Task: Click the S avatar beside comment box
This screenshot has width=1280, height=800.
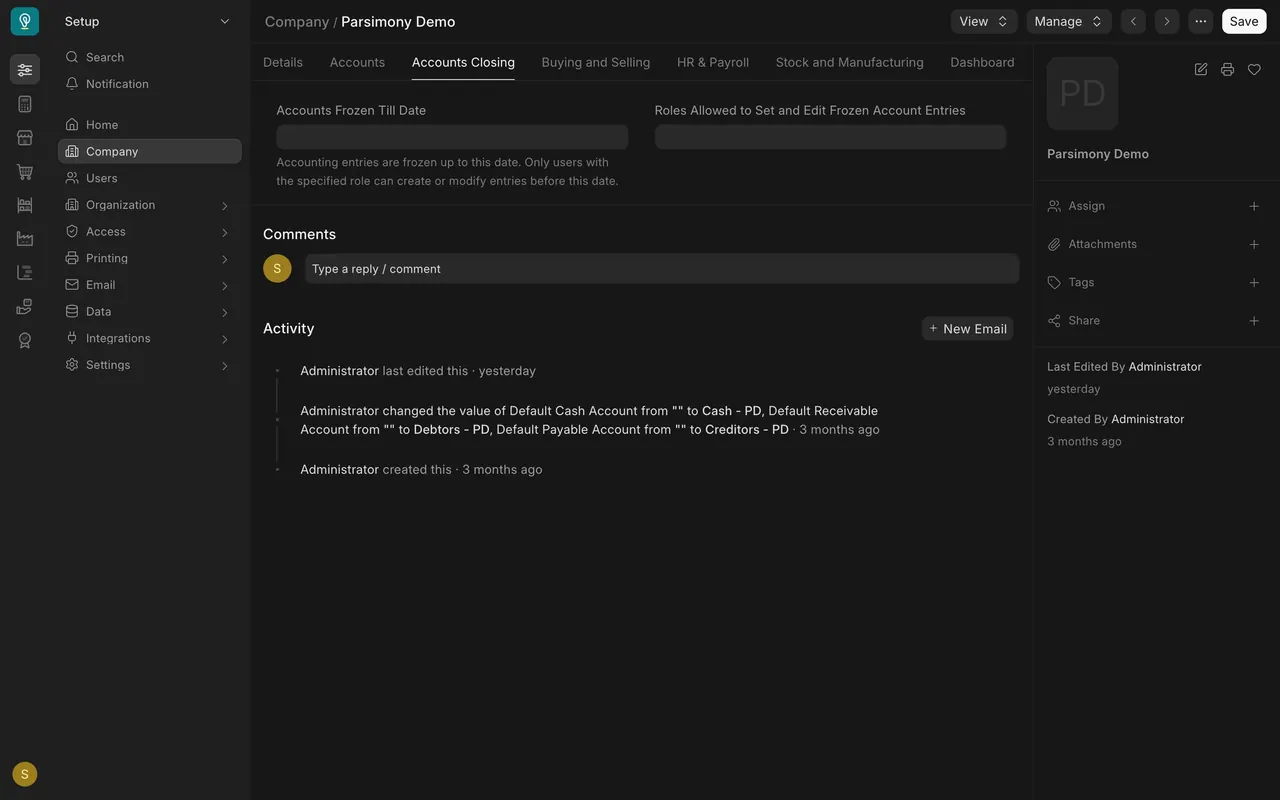Action: click(x=277, y=268)
